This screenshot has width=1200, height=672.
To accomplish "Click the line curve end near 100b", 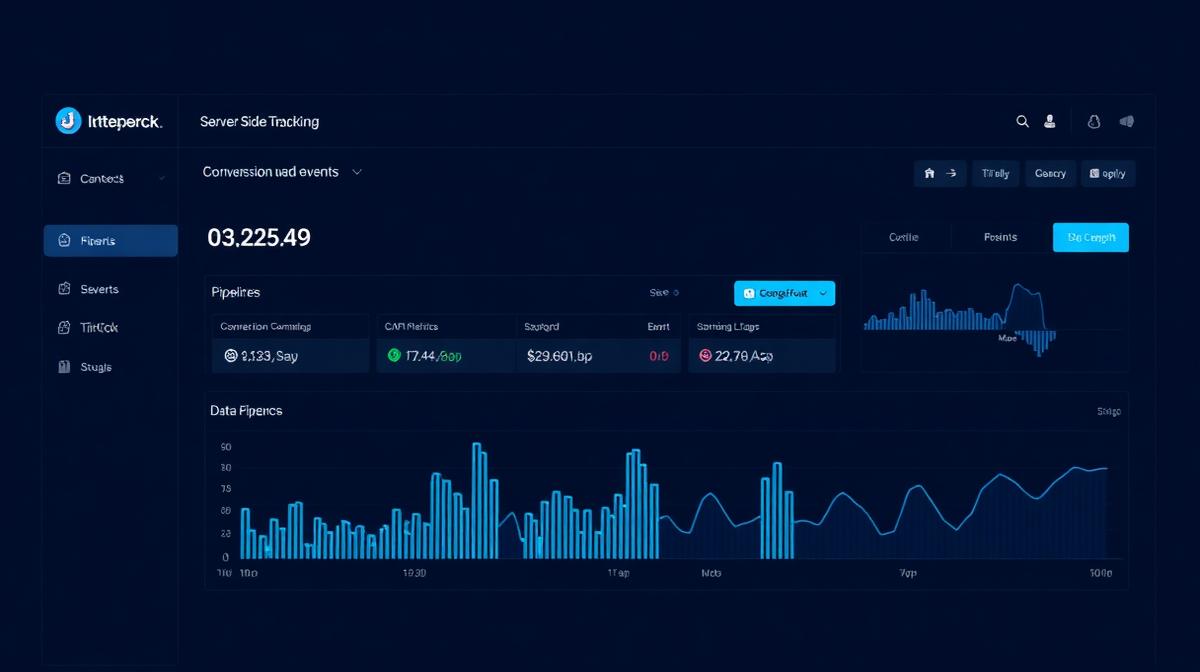I will (1104, 468).
